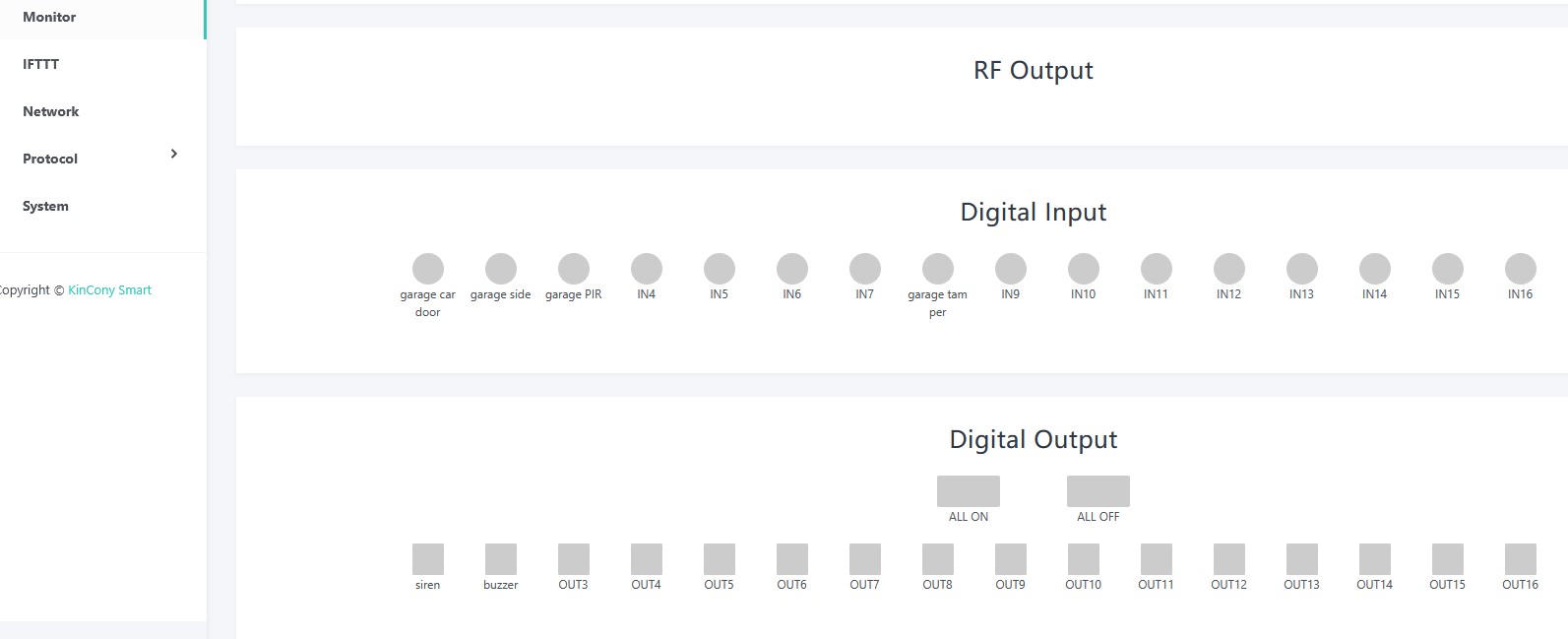Click the IN4 digital input indicator
Image resolution: width=1568 pixels, height=639 pixels.
click(646, 269)
